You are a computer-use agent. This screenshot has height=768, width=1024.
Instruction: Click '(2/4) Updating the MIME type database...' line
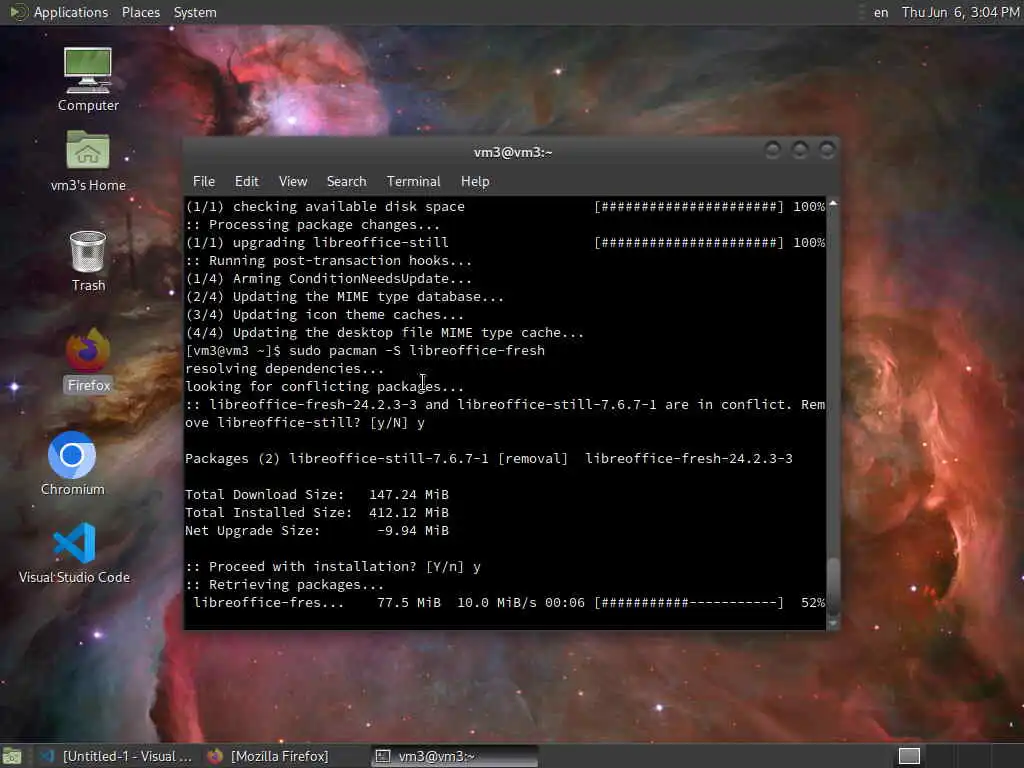(x=345, y=296)
